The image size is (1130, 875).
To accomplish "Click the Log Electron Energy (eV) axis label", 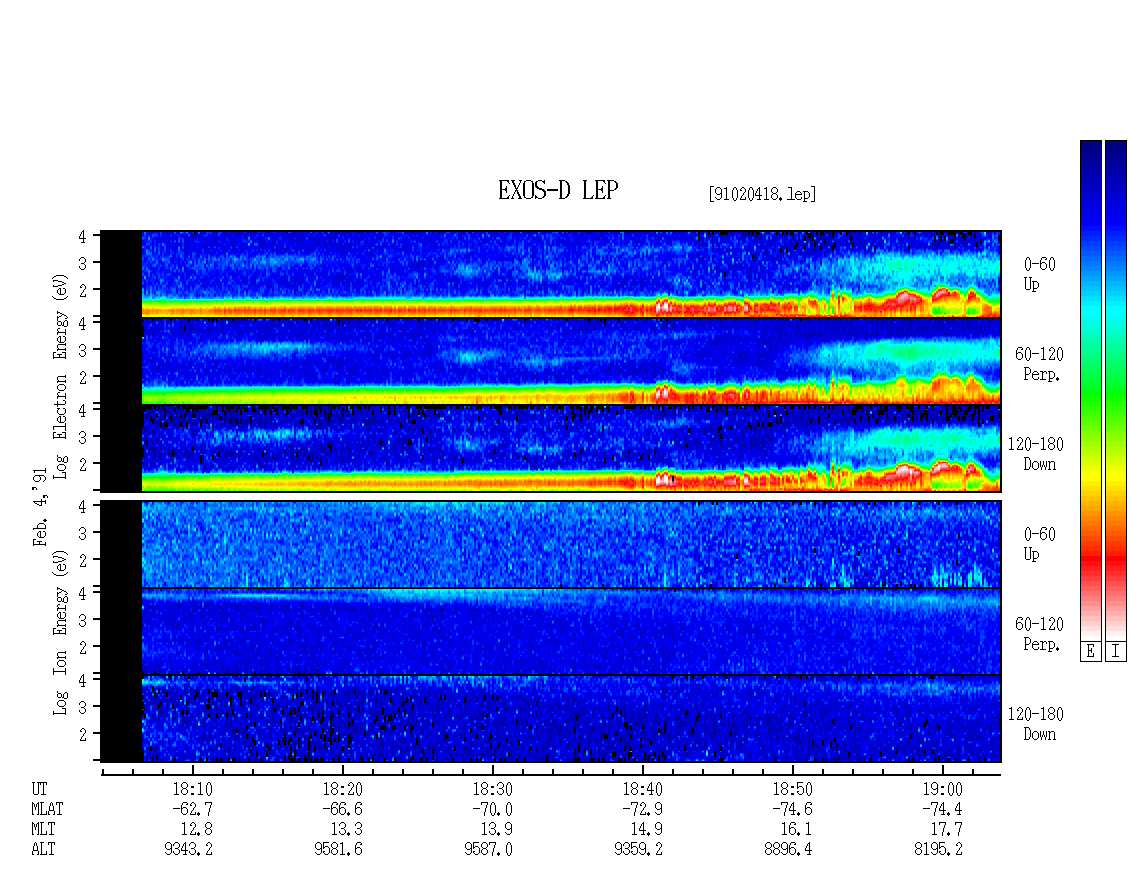I will coord(60,376).
